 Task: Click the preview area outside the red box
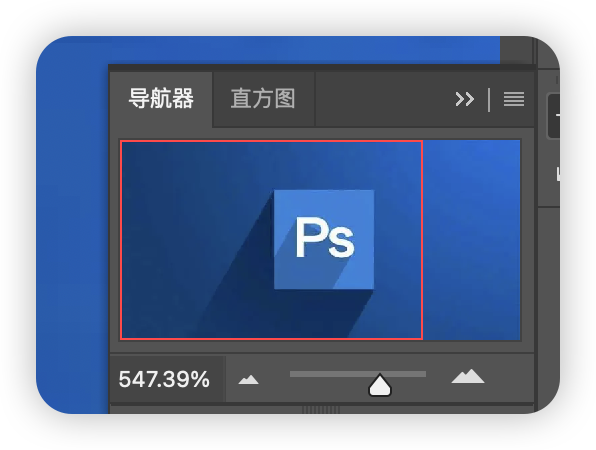[x=471, y=239]
